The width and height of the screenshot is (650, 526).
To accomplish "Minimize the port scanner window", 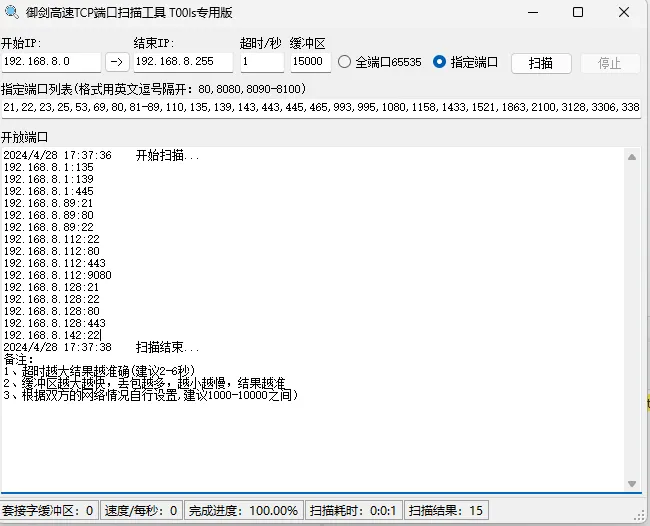I will coord(532,13).
